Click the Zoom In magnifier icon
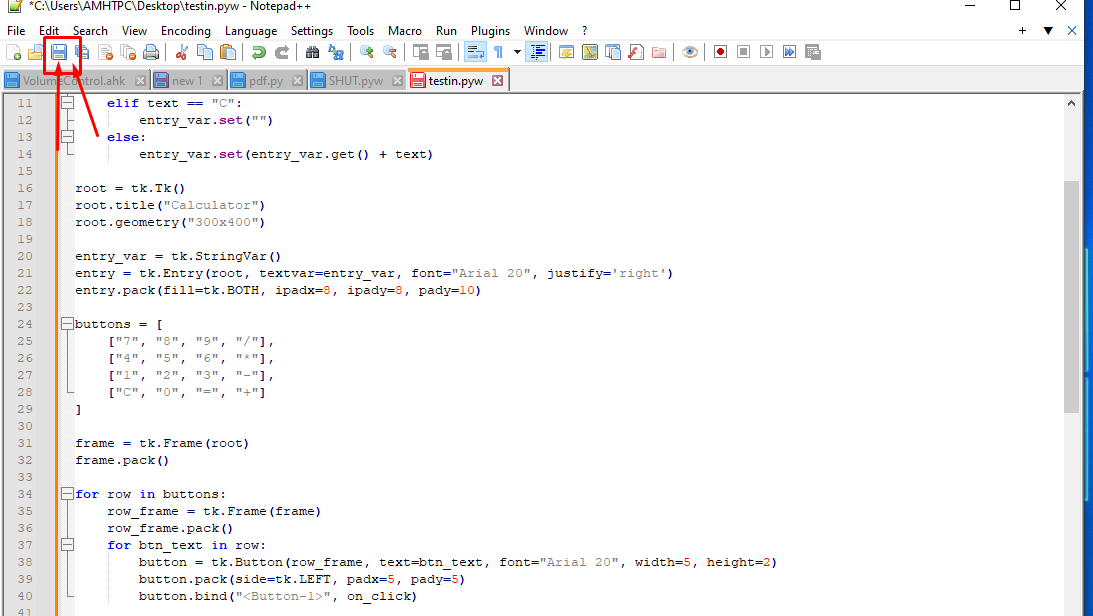Viewport: 1093px width, 616px height. [367, 52]
